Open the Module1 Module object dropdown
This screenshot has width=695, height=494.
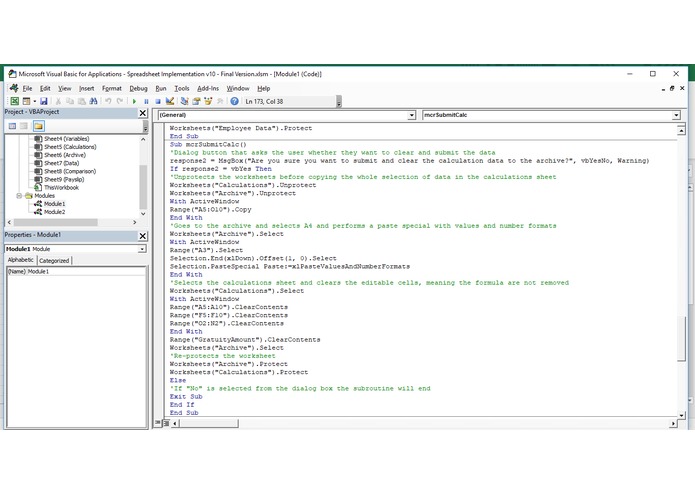tap(142, 249)
